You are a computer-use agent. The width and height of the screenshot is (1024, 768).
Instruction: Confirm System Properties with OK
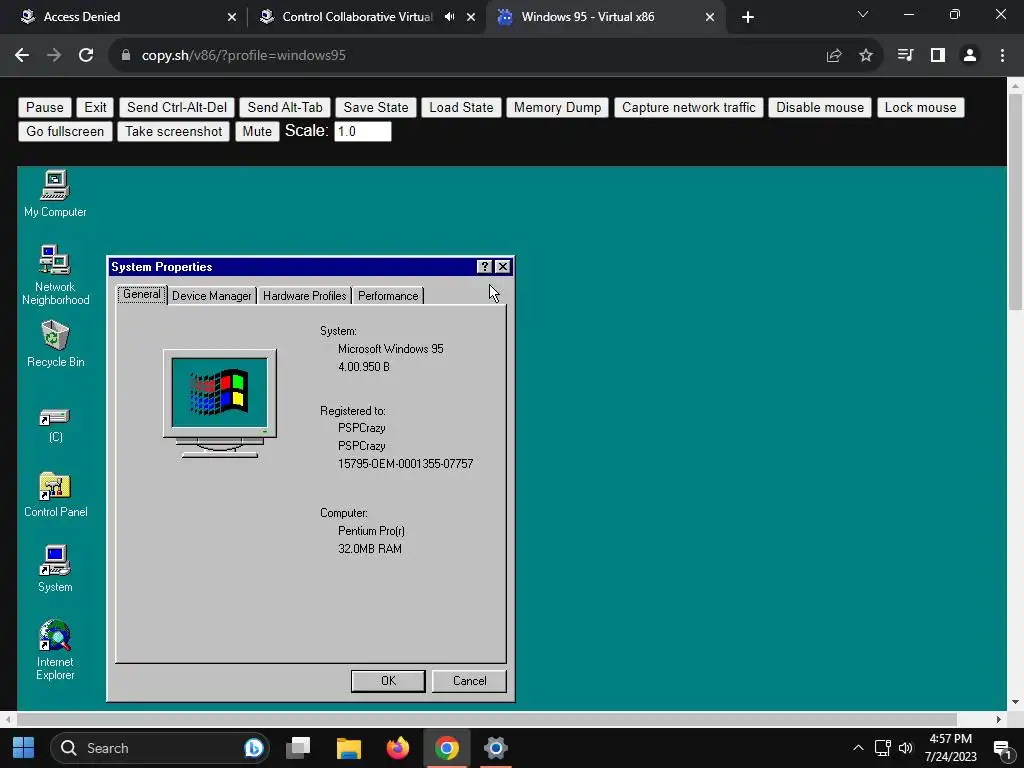(x=388, y=680)
